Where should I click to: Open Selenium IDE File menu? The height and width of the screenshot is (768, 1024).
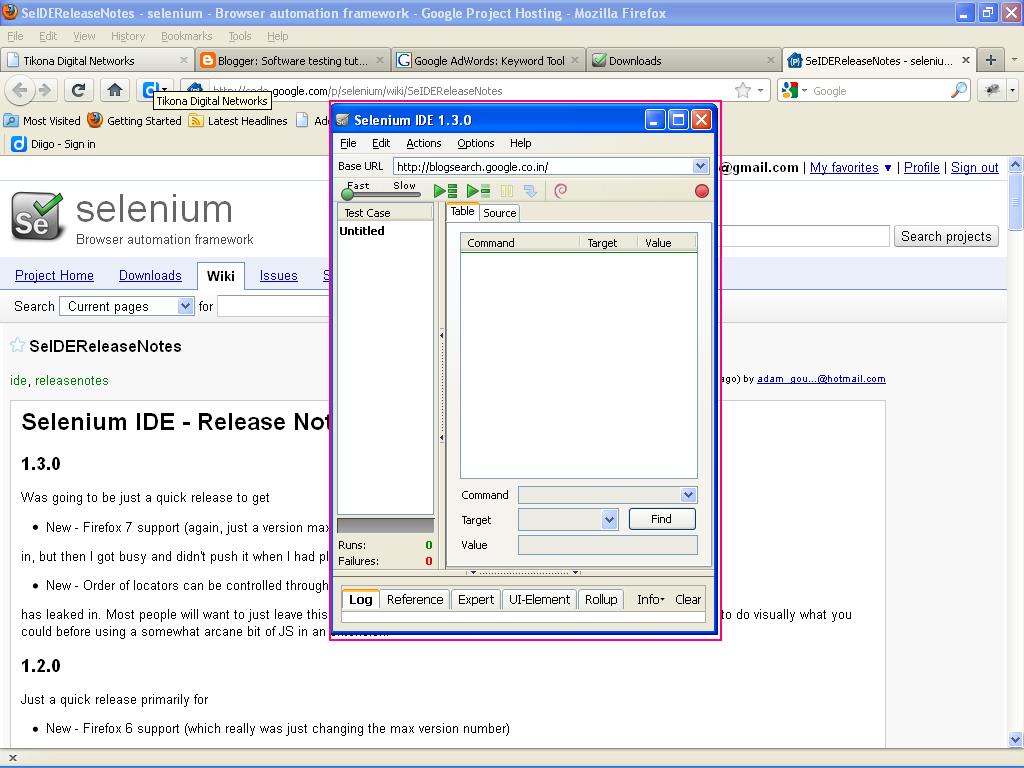point(348,143)
